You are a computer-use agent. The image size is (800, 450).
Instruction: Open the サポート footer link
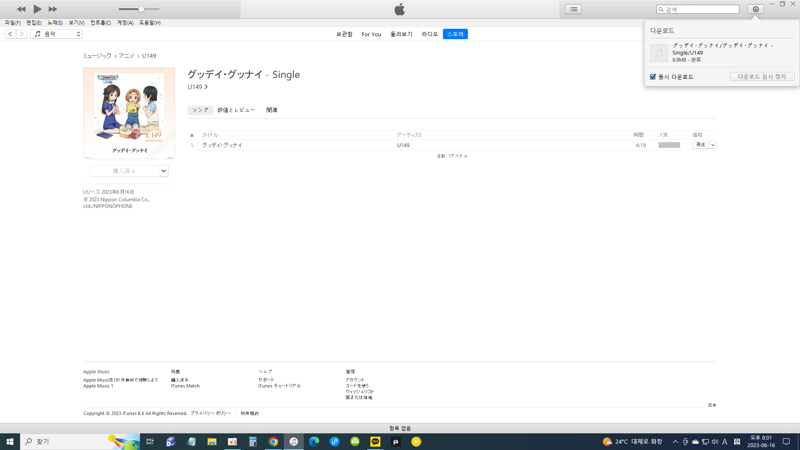point(266,380)
